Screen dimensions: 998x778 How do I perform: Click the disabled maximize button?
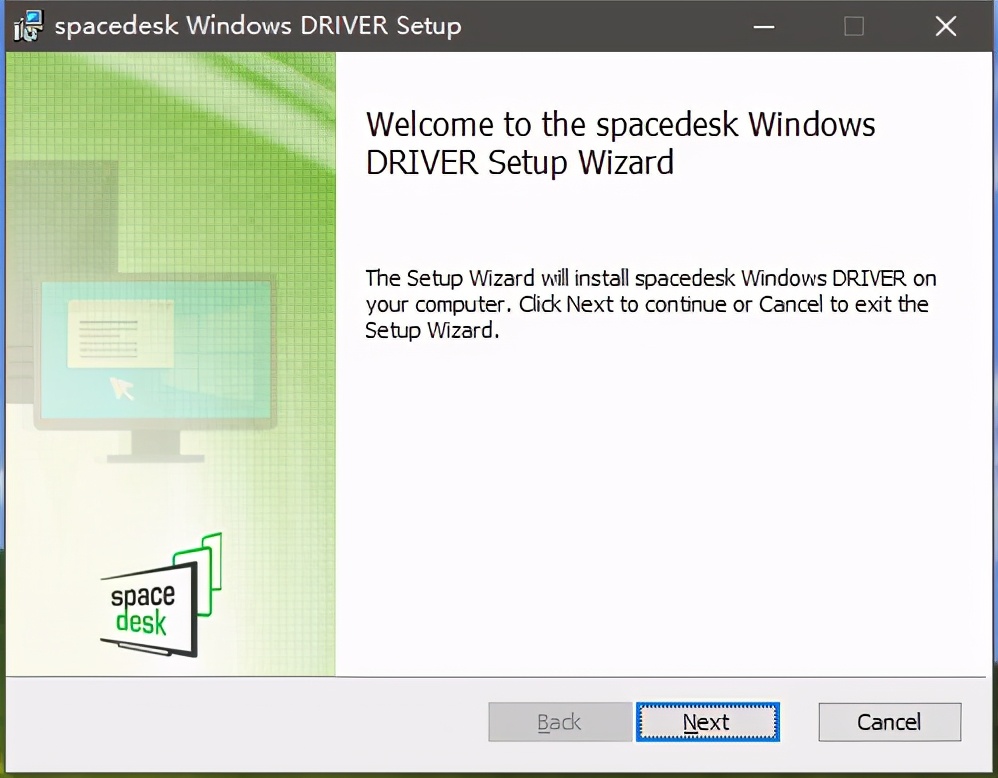[853, 27]
